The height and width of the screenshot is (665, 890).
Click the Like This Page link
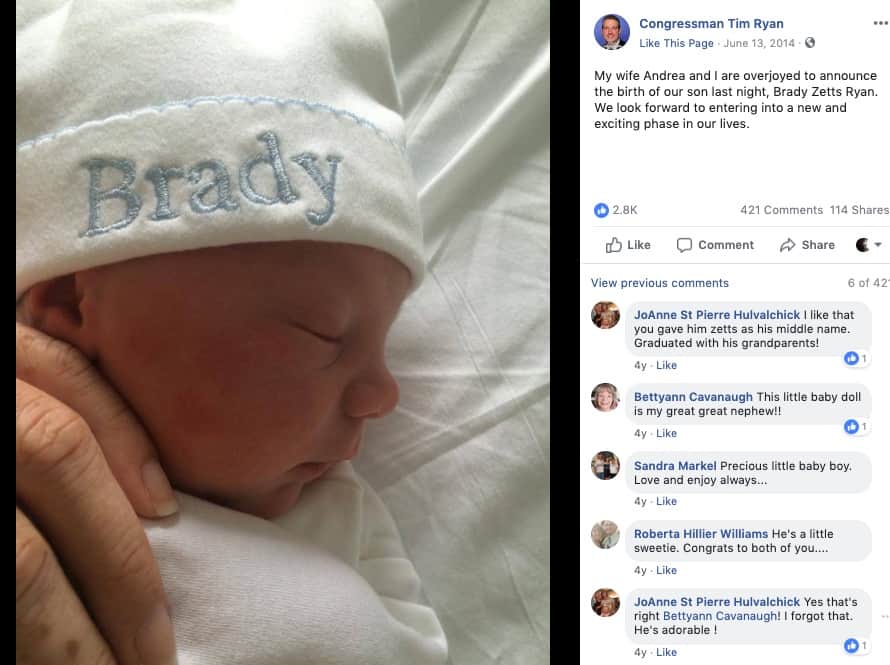pos(676,43)
